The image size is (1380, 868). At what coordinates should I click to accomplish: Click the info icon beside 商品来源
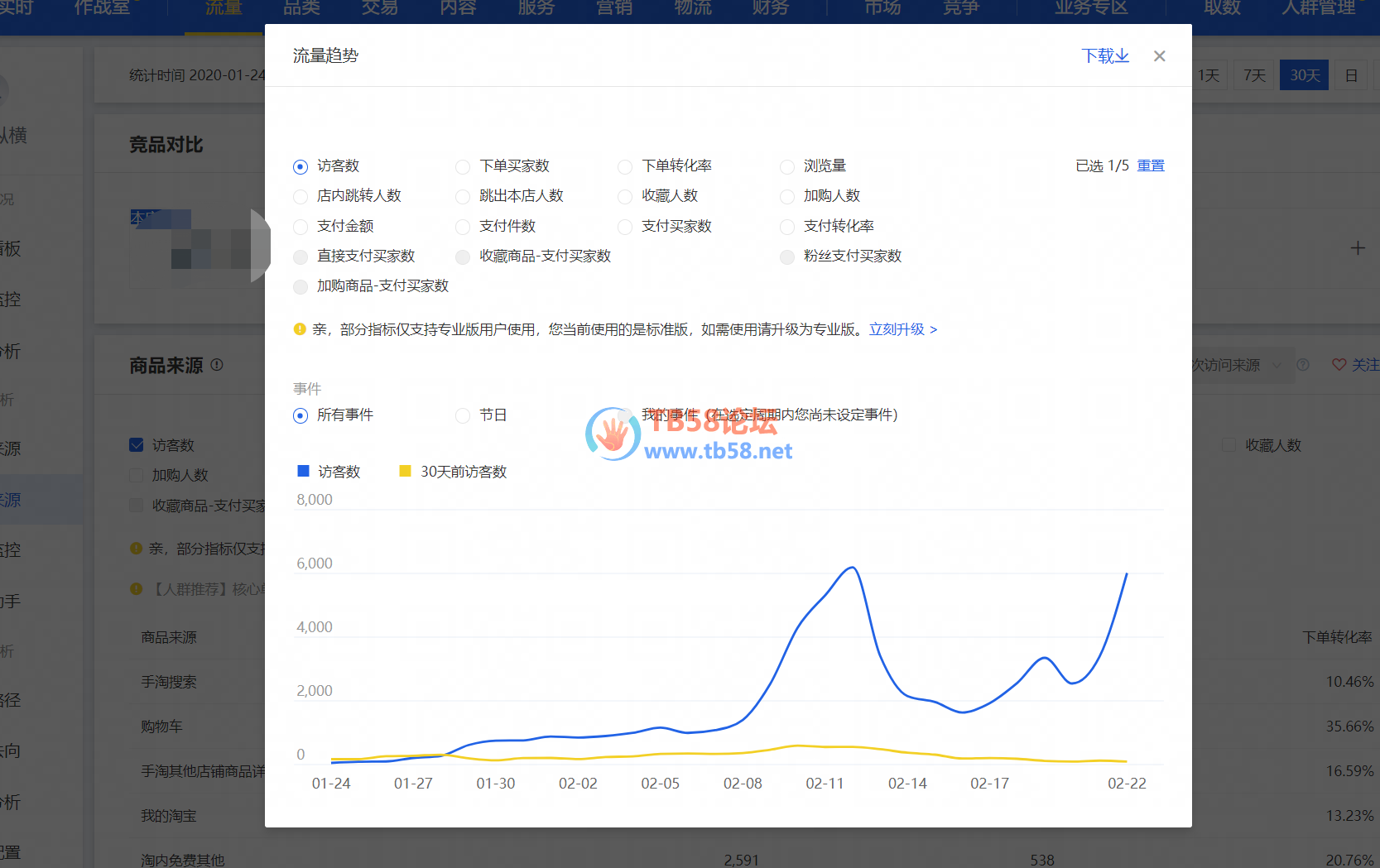(217, 365)
